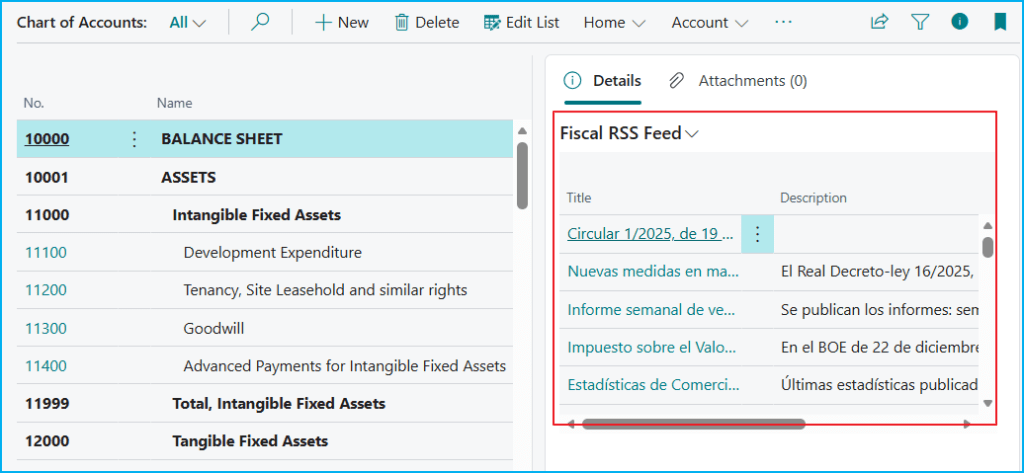The width and height of the screenshot is (1024, 473).
Task: Switch to the Attachments (0) tab
Action: point(739,81)
